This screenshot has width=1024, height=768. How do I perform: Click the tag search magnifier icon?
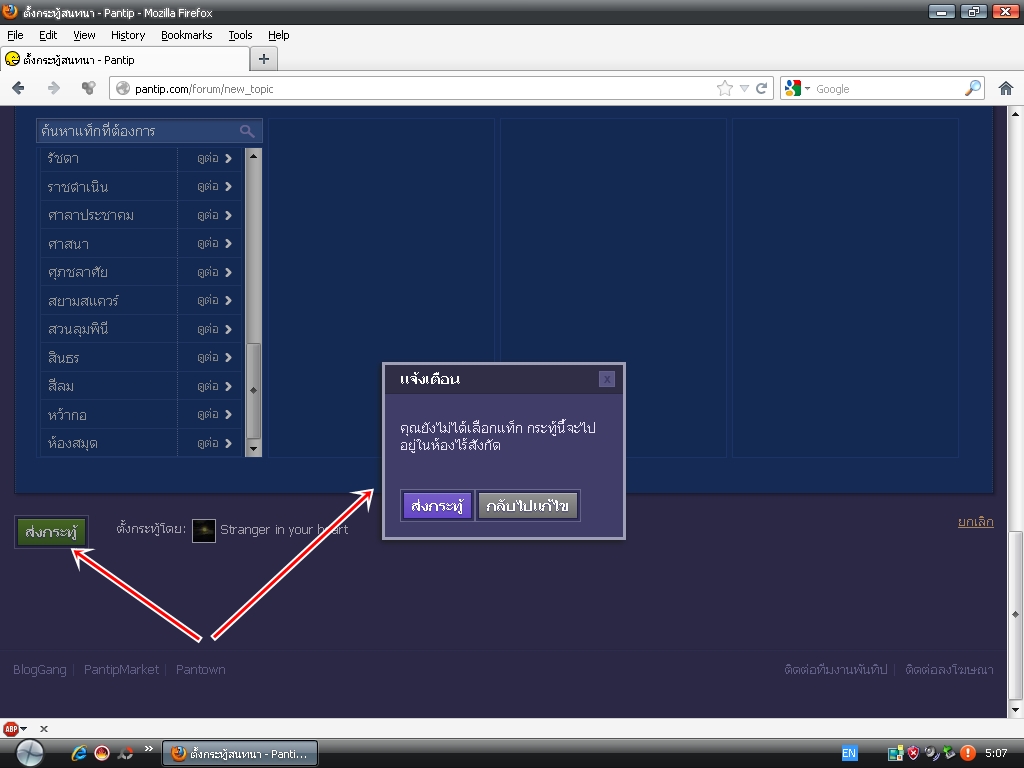(x=247, y=131)
